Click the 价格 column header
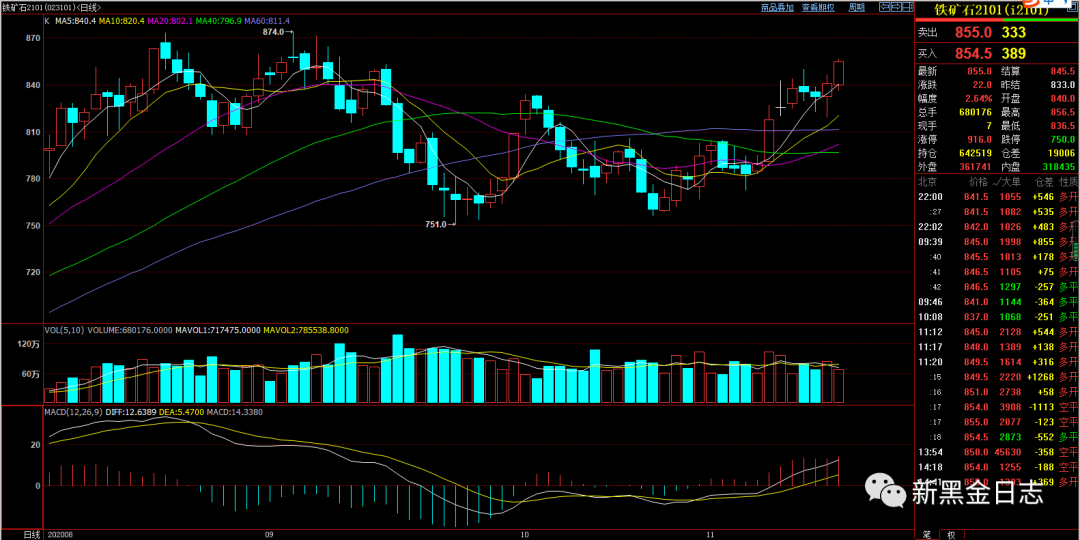The image size is (1080, 540). (x=979, y=182)
